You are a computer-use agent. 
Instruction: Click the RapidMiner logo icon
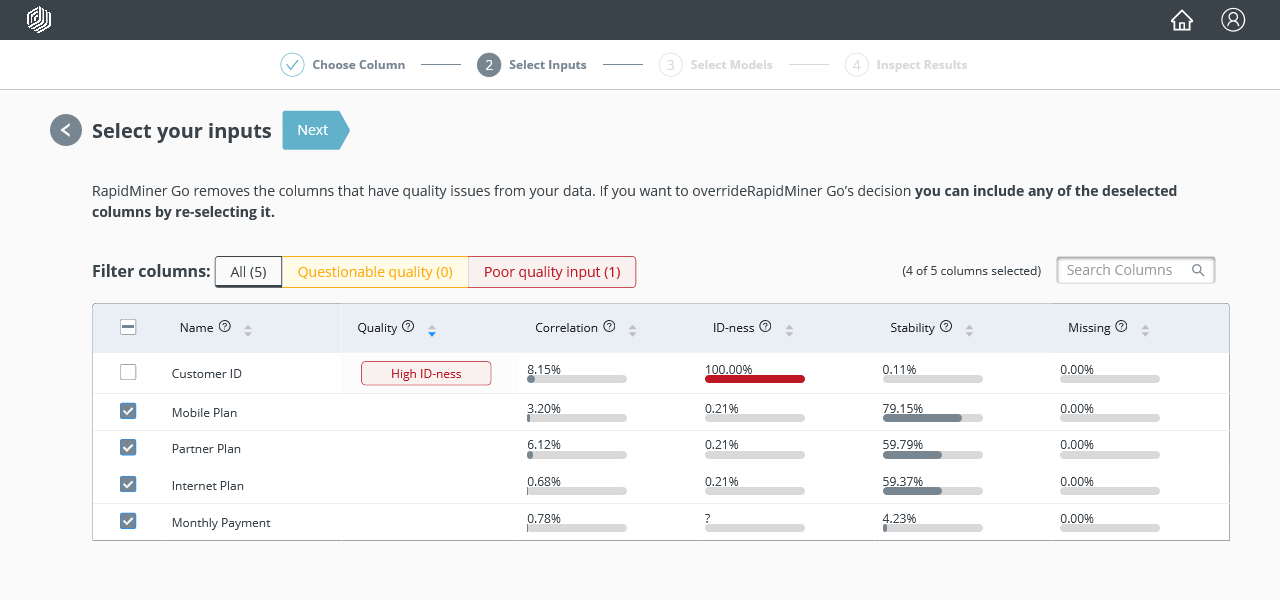click(x=39, y=20)
